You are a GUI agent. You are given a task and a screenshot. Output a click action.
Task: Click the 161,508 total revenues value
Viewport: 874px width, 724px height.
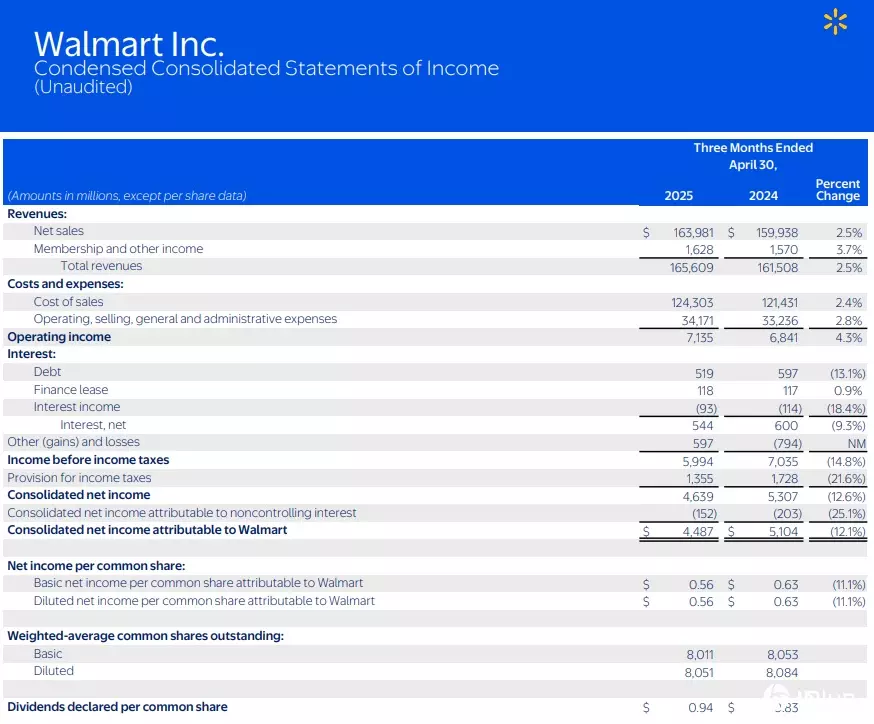(777, 268)
